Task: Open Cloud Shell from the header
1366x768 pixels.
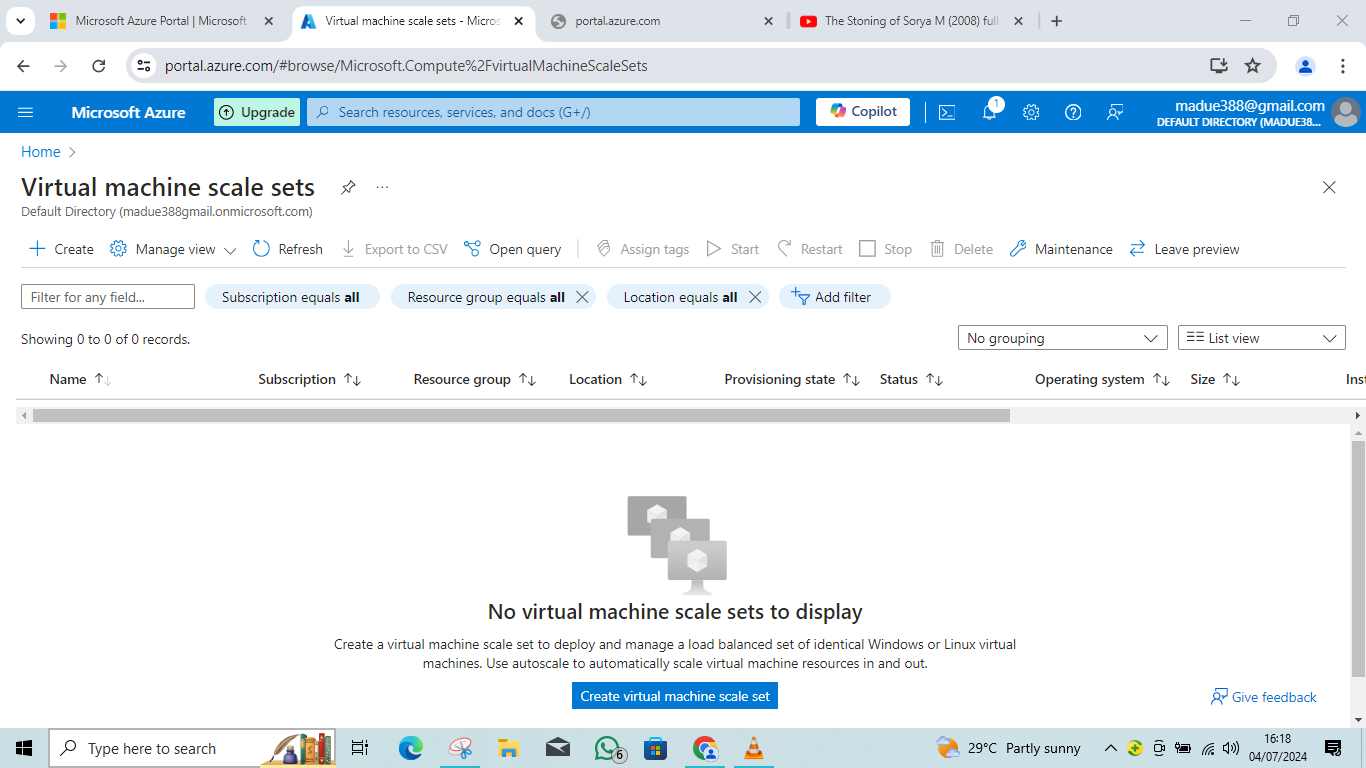Action: (947, 112)
